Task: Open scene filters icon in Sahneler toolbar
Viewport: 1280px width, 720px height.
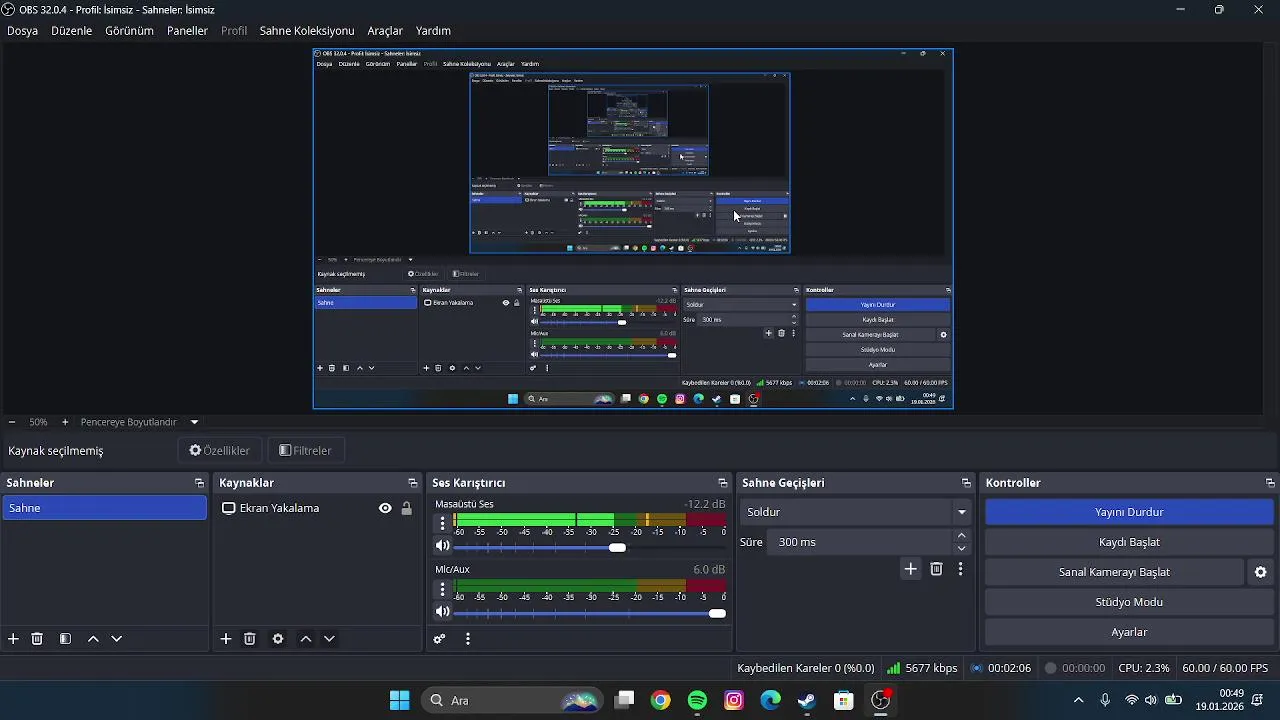Action: coord(65,639)
